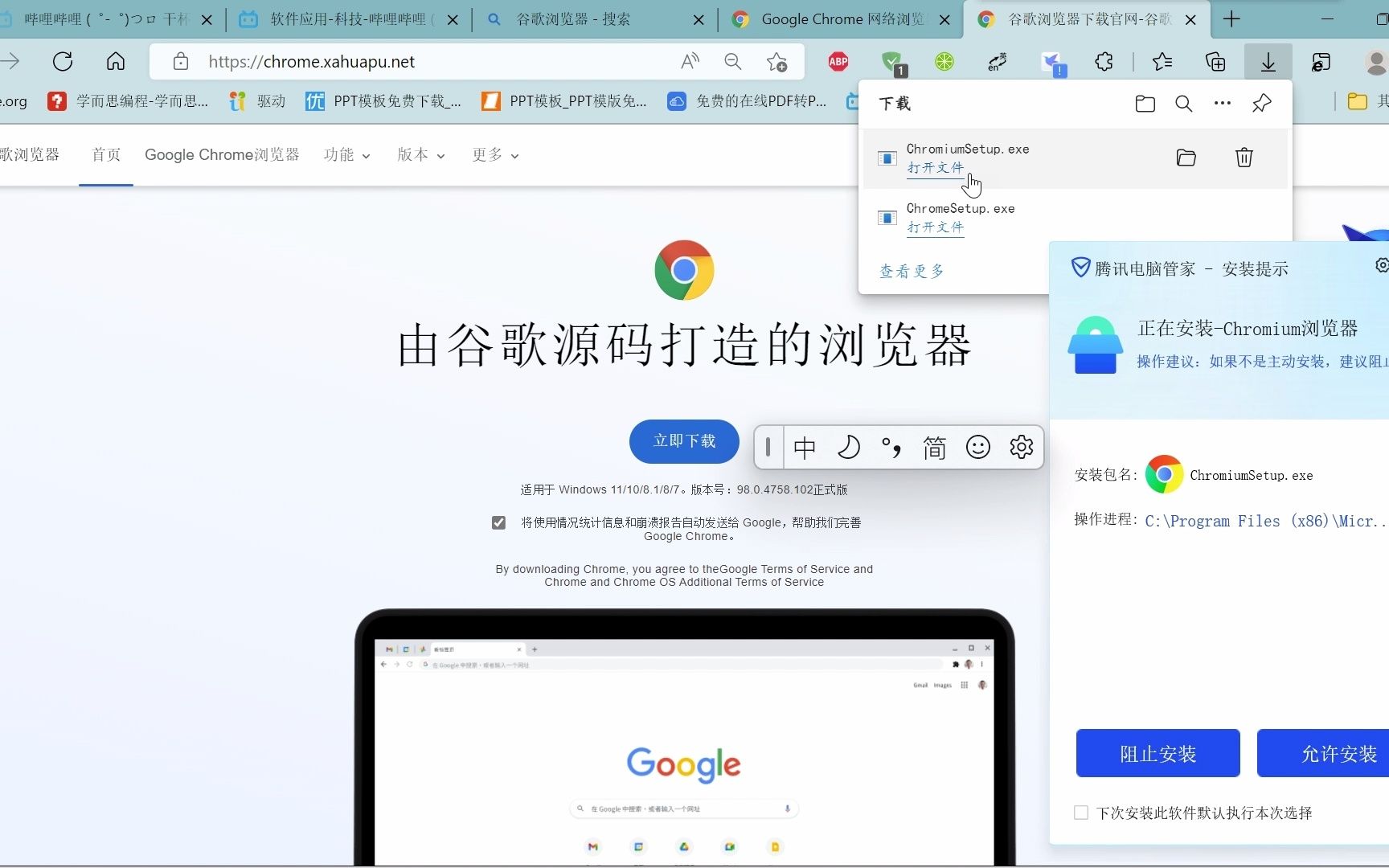
Task: Open the translate extension icon
Action: pos(998,61)
